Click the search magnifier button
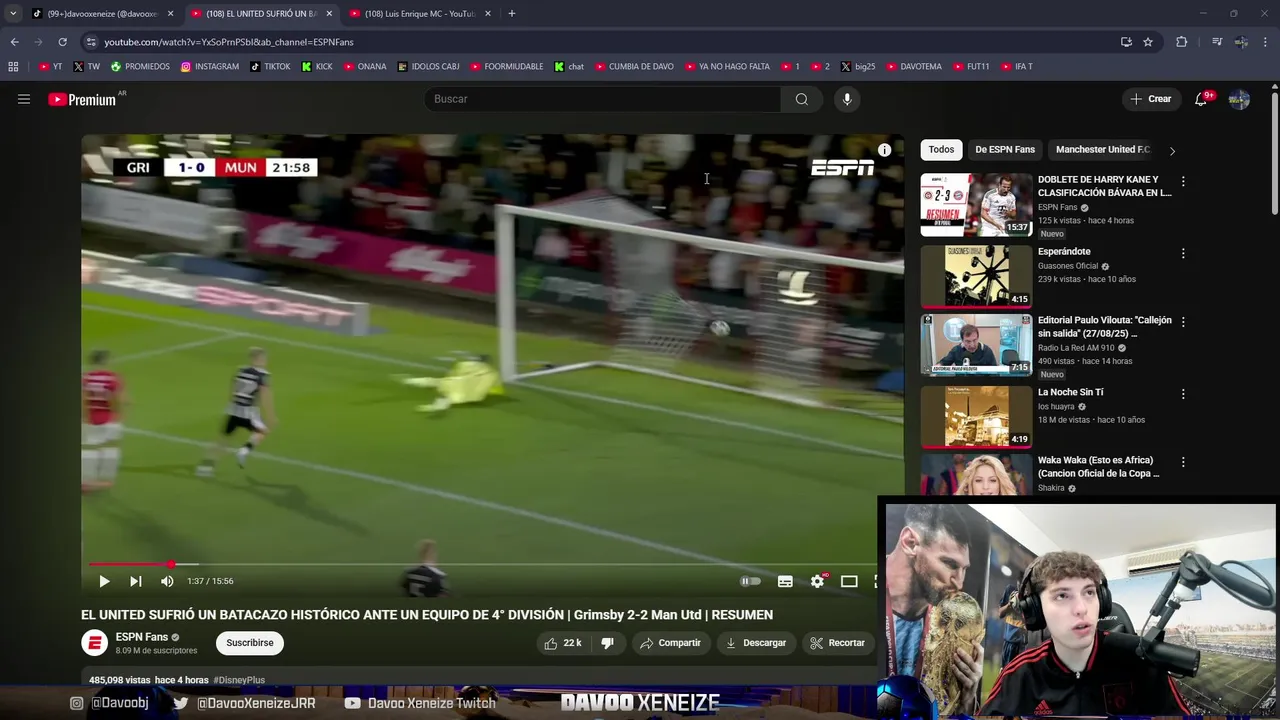Screen dimensions: 1280x720 801,99
